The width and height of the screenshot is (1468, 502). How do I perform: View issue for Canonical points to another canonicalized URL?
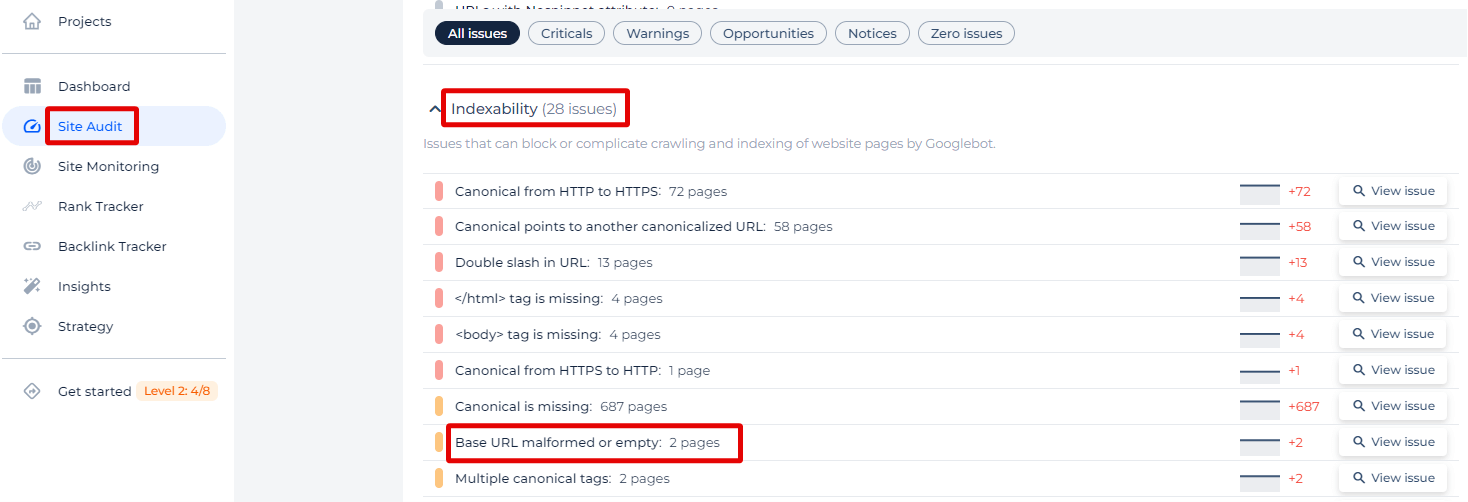point(1393,226)
